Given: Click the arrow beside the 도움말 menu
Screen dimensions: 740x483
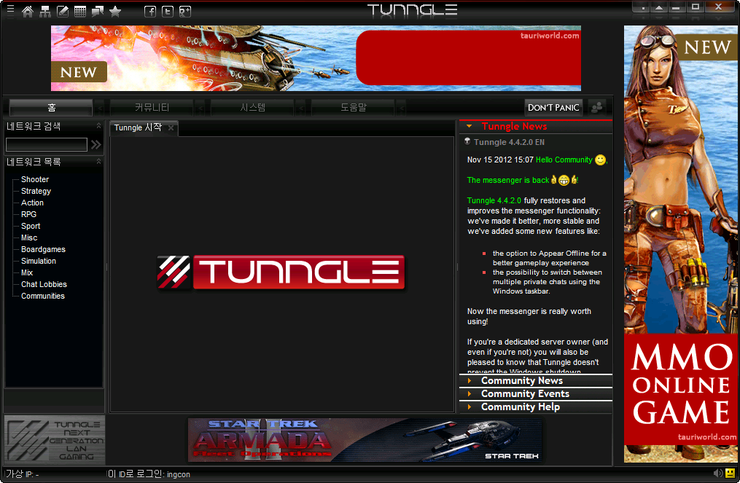Looking at the screenshot, I should point(401,108).
